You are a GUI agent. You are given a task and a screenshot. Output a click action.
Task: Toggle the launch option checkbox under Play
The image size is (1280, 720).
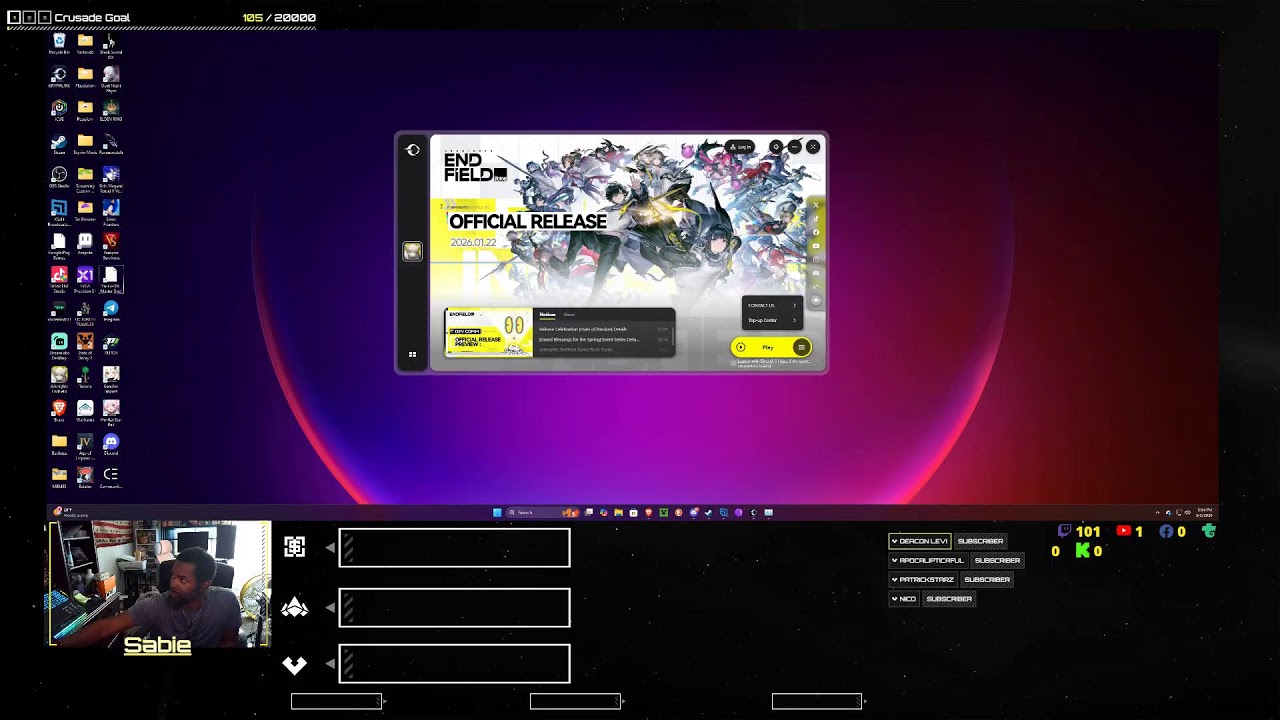pyautogui.click(x=733, y=362)
